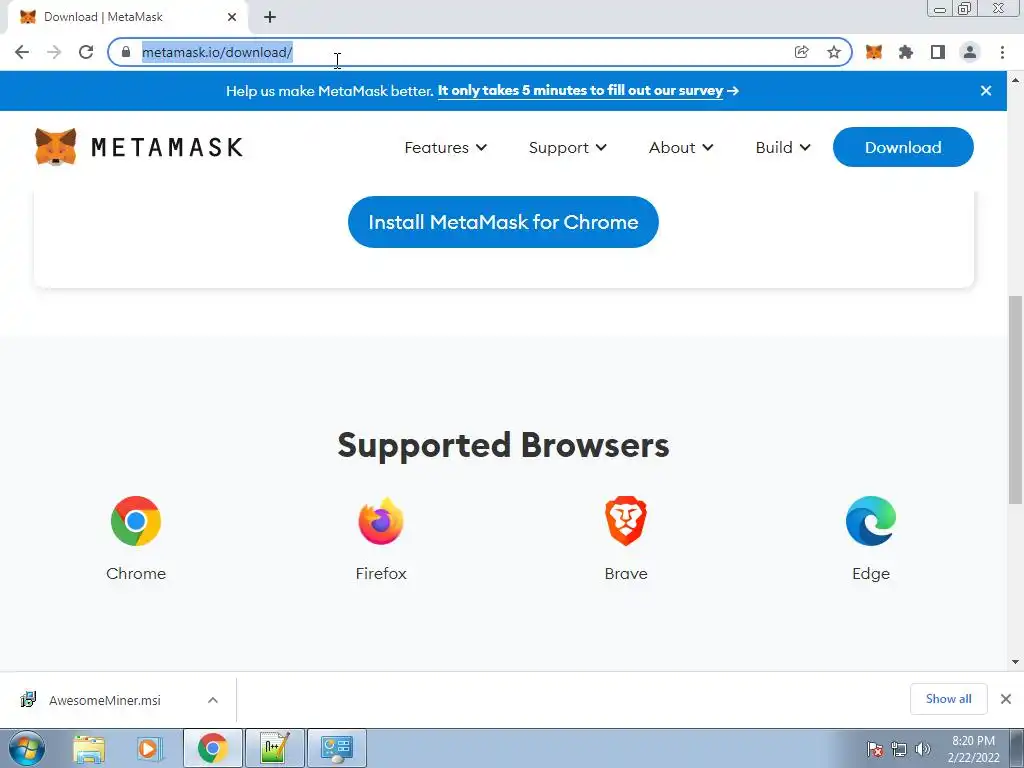Select the Firefox browser icon
The height and width of the screenshot is (768, 1024).
click(381, 521)
